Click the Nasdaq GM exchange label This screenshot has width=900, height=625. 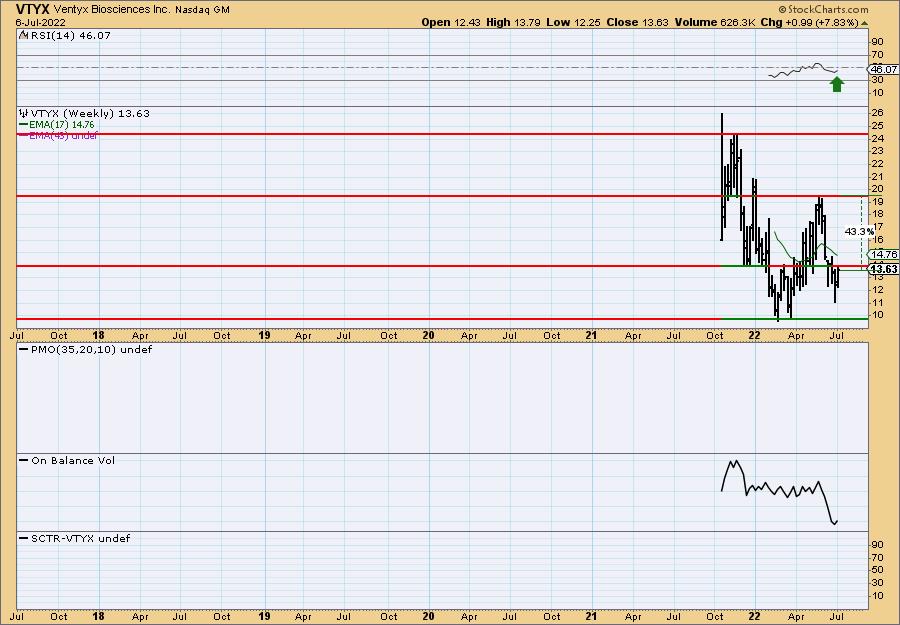(203, 10)
